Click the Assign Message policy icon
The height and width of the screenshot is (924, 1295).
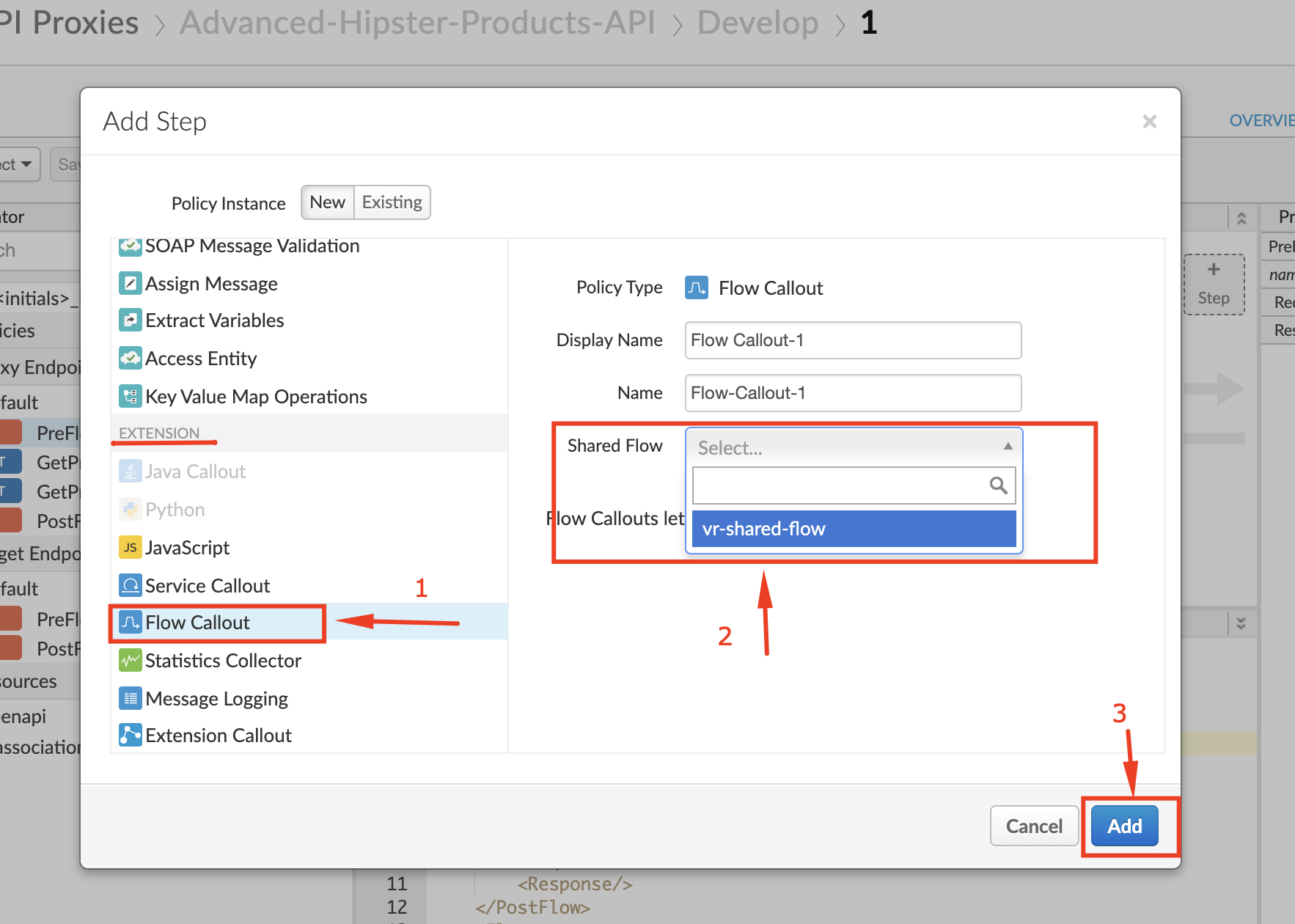pos(131,283)
